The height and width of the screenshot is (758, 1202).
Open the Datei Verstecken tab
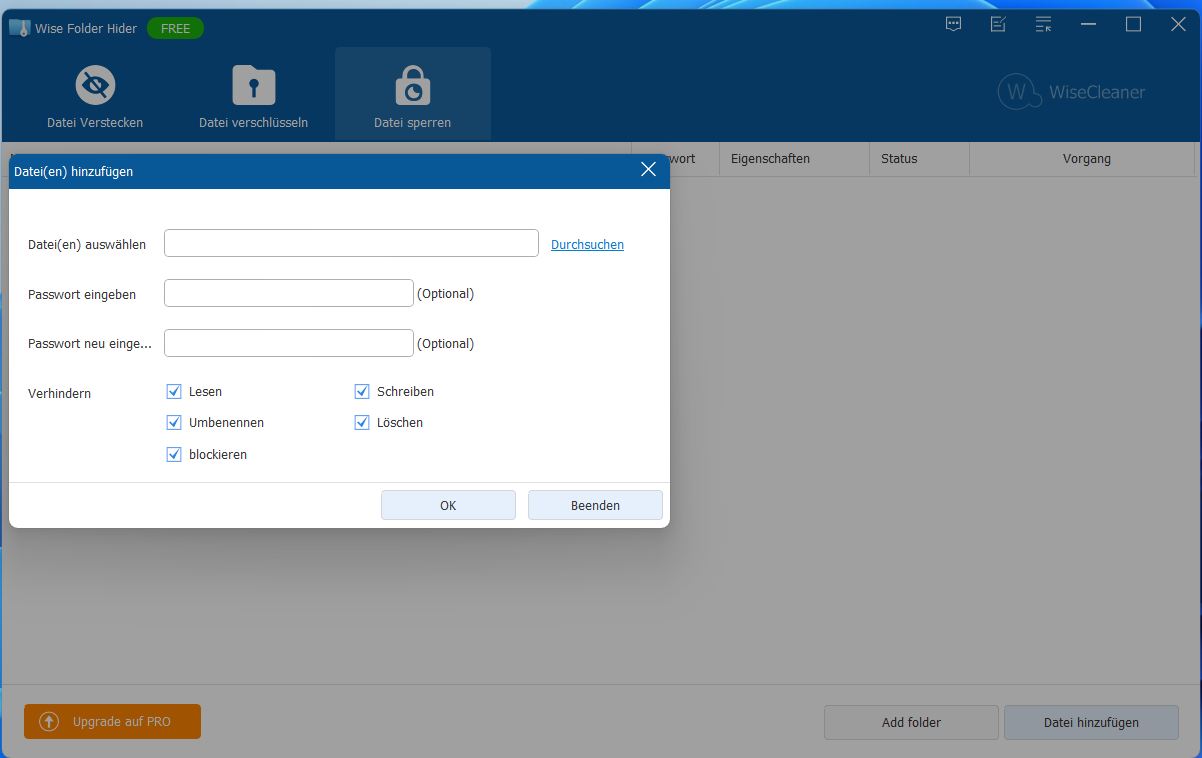click(95, 95)
